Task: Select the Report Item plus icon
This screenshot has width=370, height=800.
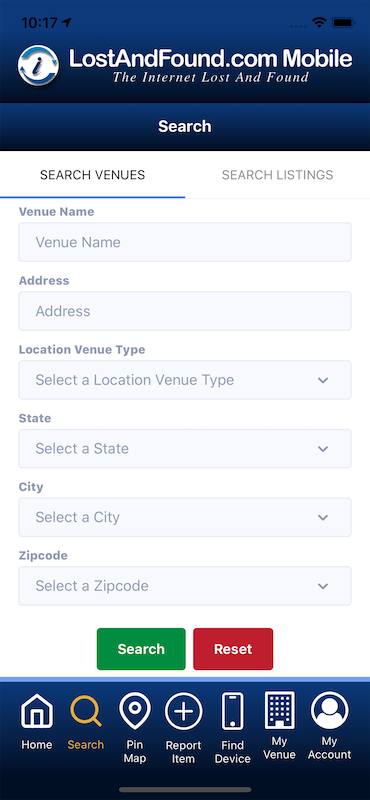Action: 184,711
